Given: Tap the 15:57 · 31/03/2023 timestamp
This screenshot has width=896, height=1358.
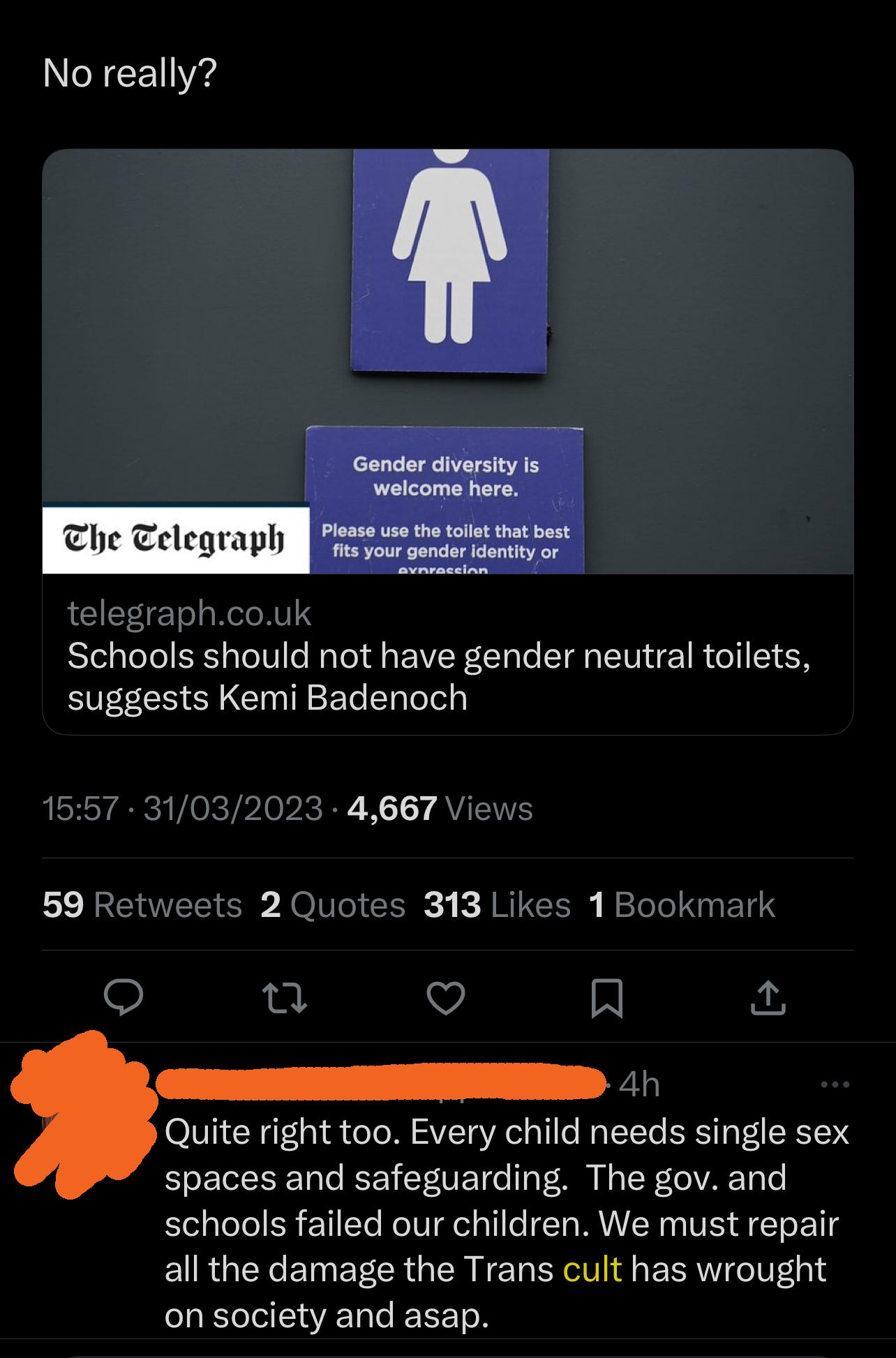Looking at the screenshot, I should (x=182, y=808).
